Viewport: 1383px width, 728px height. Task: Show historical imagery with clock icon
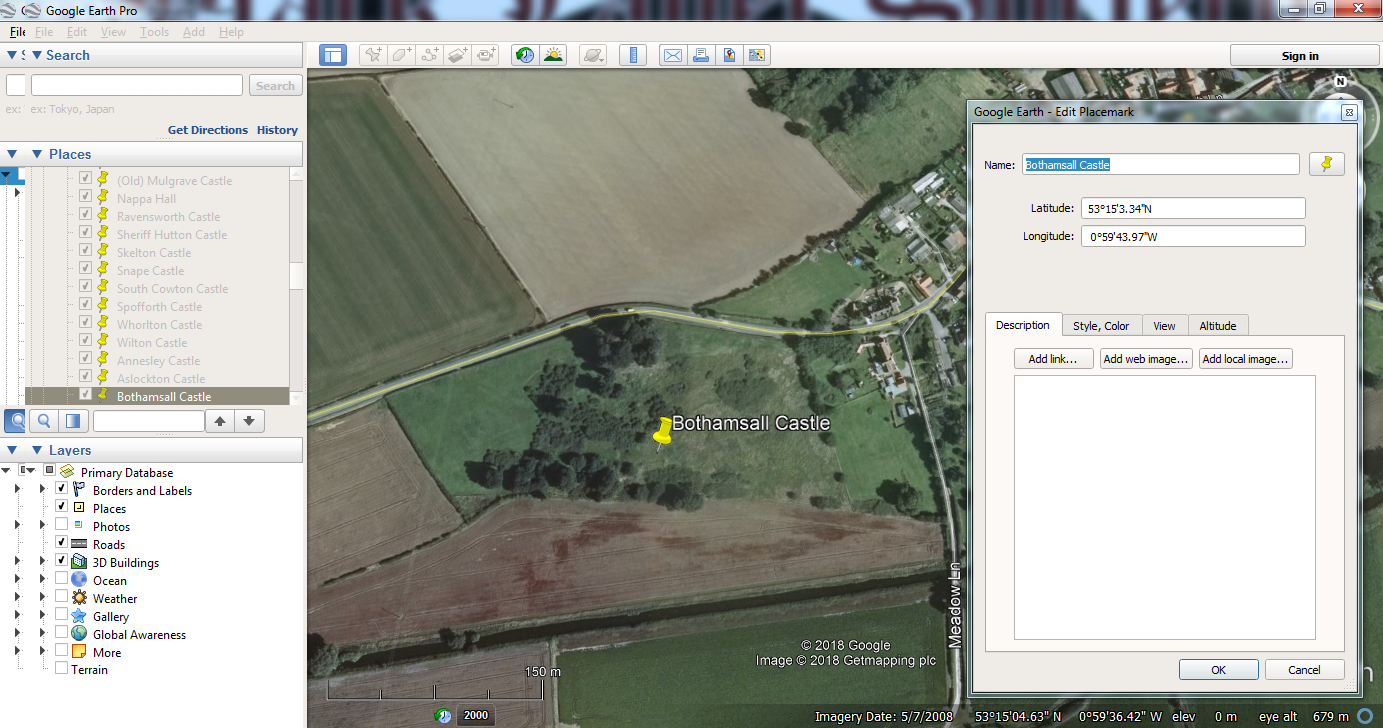point(524,55)
